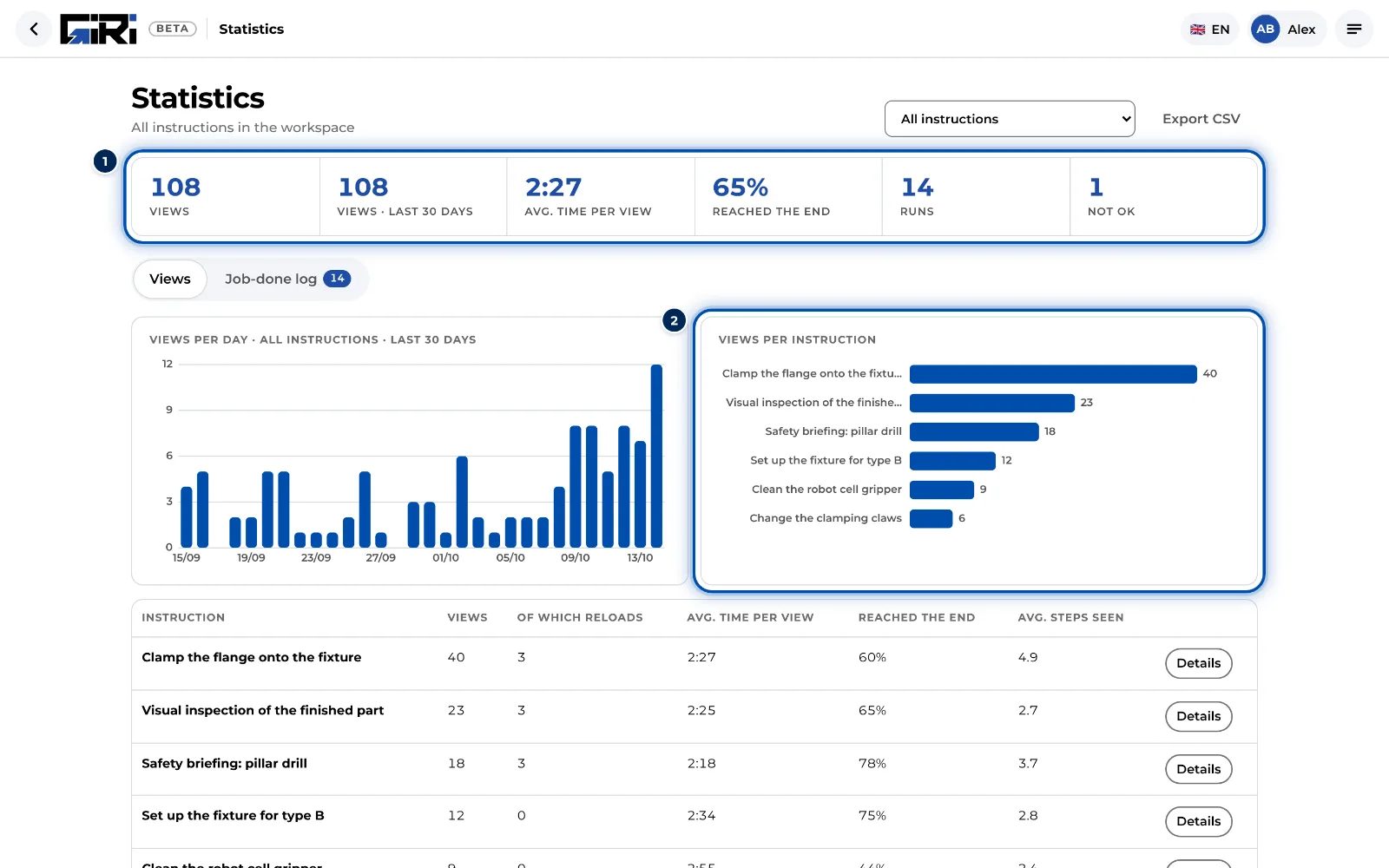Click Safety briefing: pillar drill row title
Viewport: 1389px width, 868px height.
point(225,763)
